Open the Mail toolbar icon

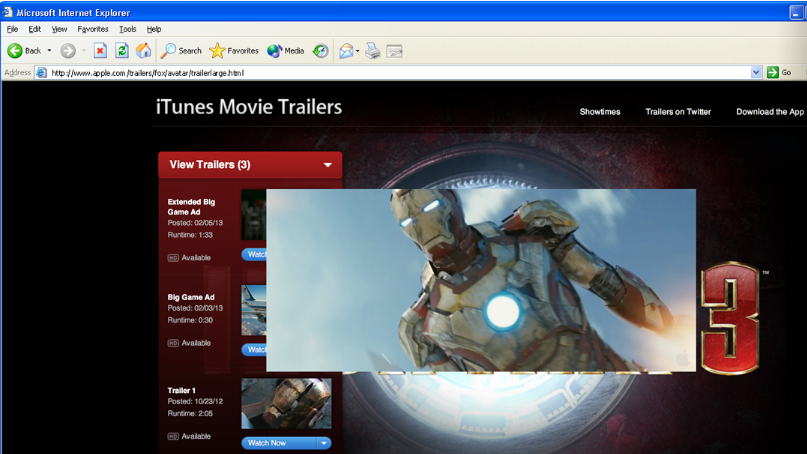[346, 50]
